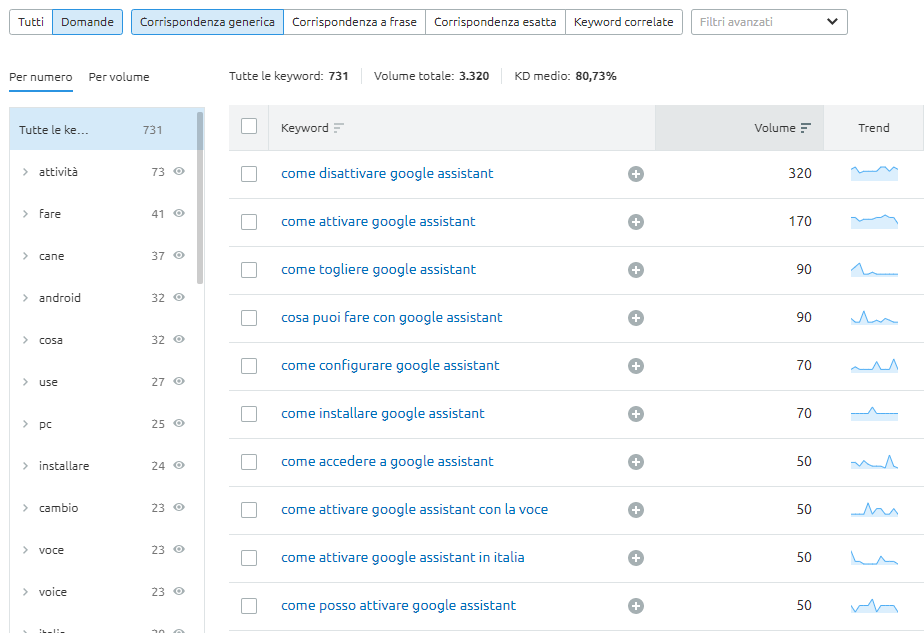This screenshot has width=924, height=633.
Task: Open 'come accedere a google assistant' link
Action: tap(387, 461)
